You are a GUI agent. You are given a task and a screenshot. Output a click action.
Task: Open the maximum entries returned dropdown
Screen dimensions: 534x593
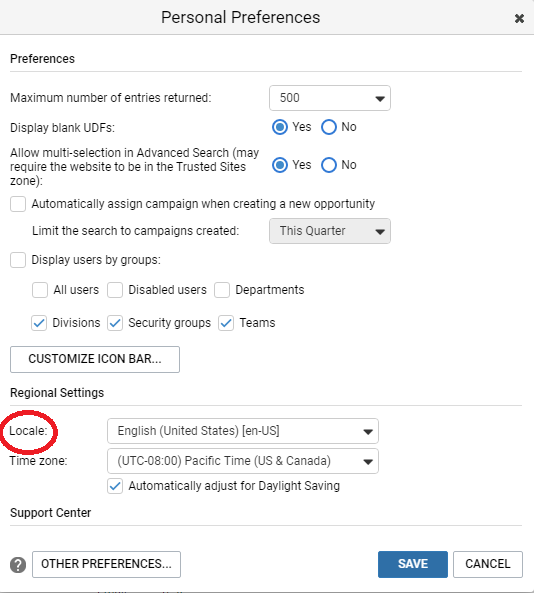(330, 98)
